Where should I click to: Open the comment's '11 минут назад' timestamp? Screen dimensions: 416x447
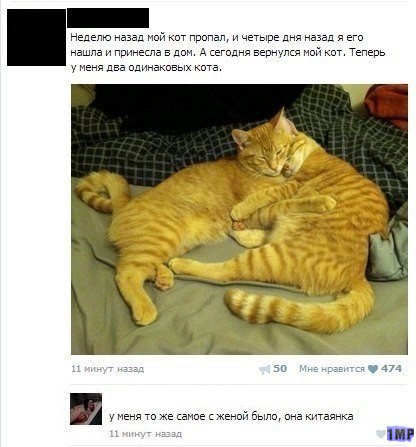146,434
